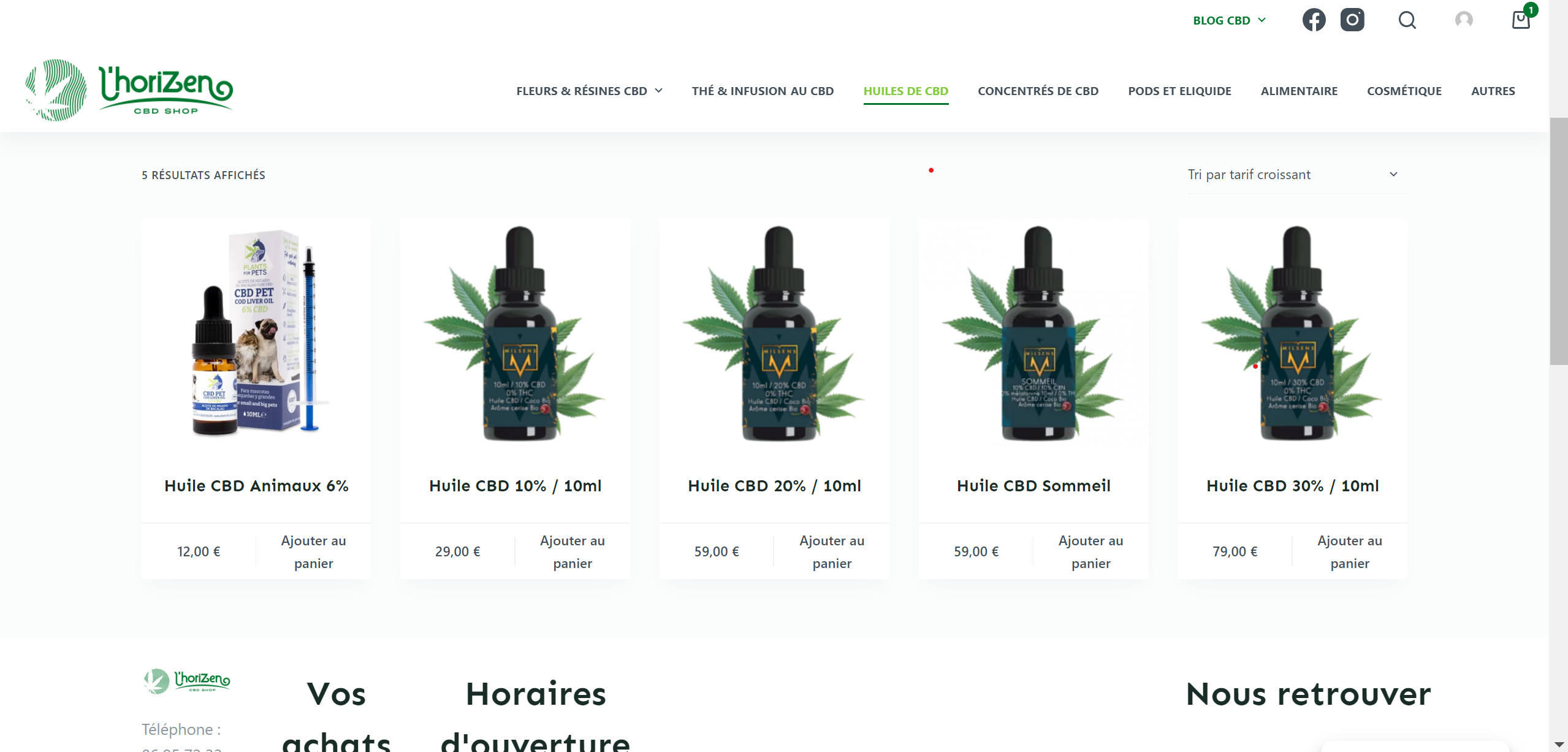Open the Facebook page icon
The height and width of the screenshot is (752, 1568).
tap(1314, 20)
